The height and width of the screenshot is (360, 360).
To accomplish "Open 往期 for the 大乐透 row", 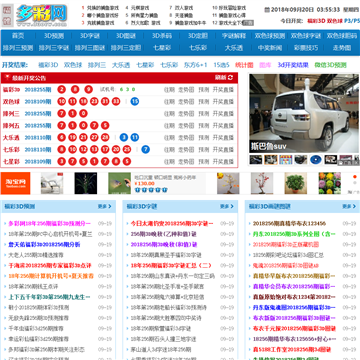I will 169,138.
